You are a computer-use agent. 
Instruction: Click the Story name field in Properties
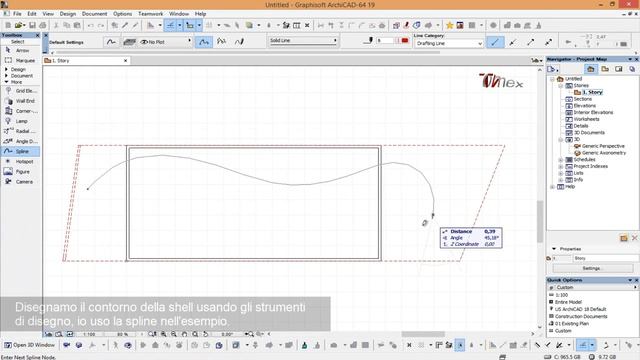606,258
